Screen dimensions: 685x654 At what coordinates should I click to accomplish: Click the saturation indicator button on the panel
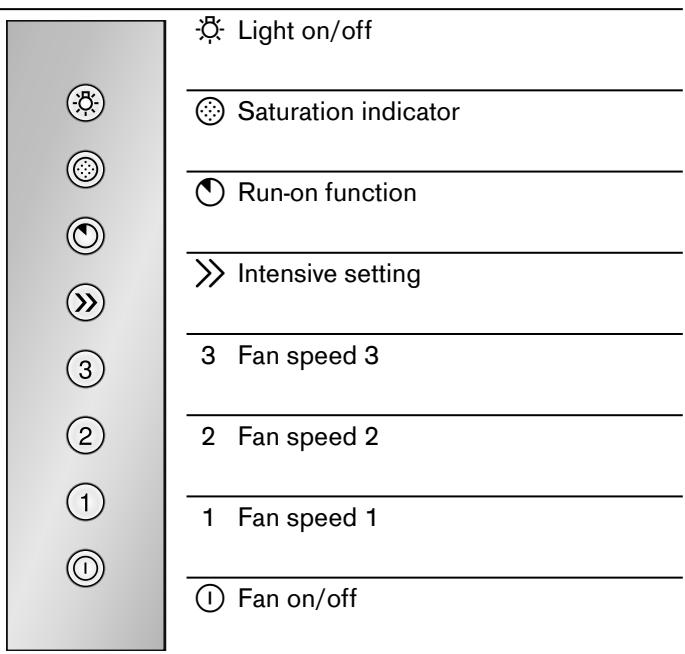(x=86, y=170)
